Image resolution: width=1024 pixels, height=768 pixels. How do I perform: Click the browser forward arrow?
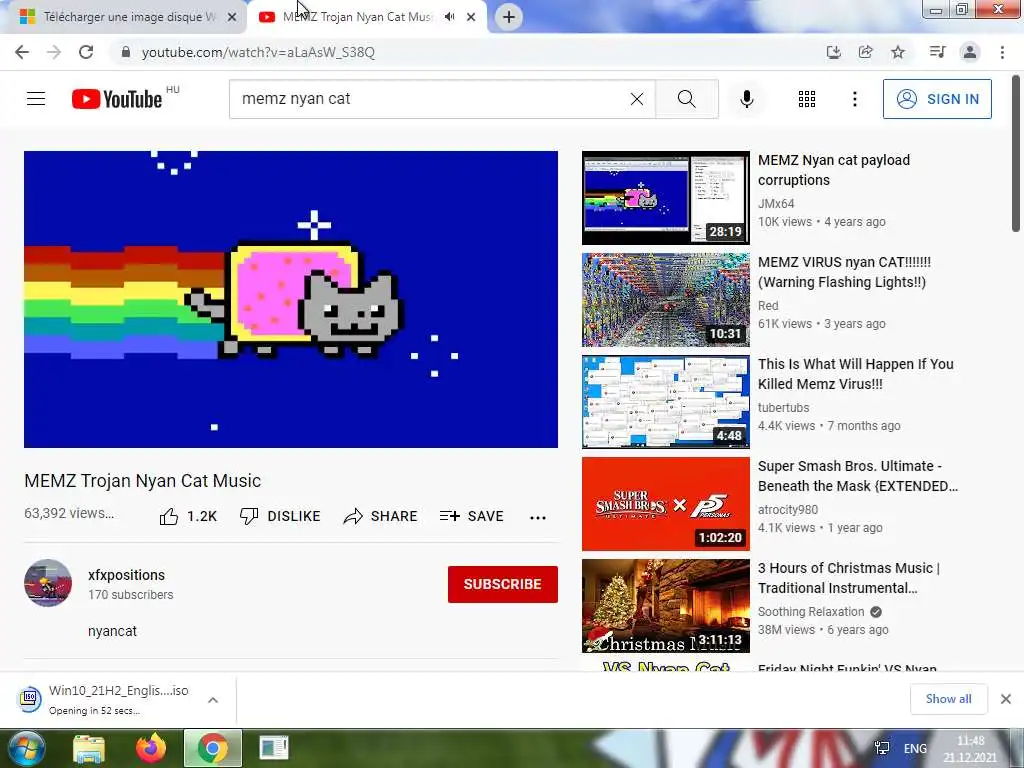coord(54,52)
